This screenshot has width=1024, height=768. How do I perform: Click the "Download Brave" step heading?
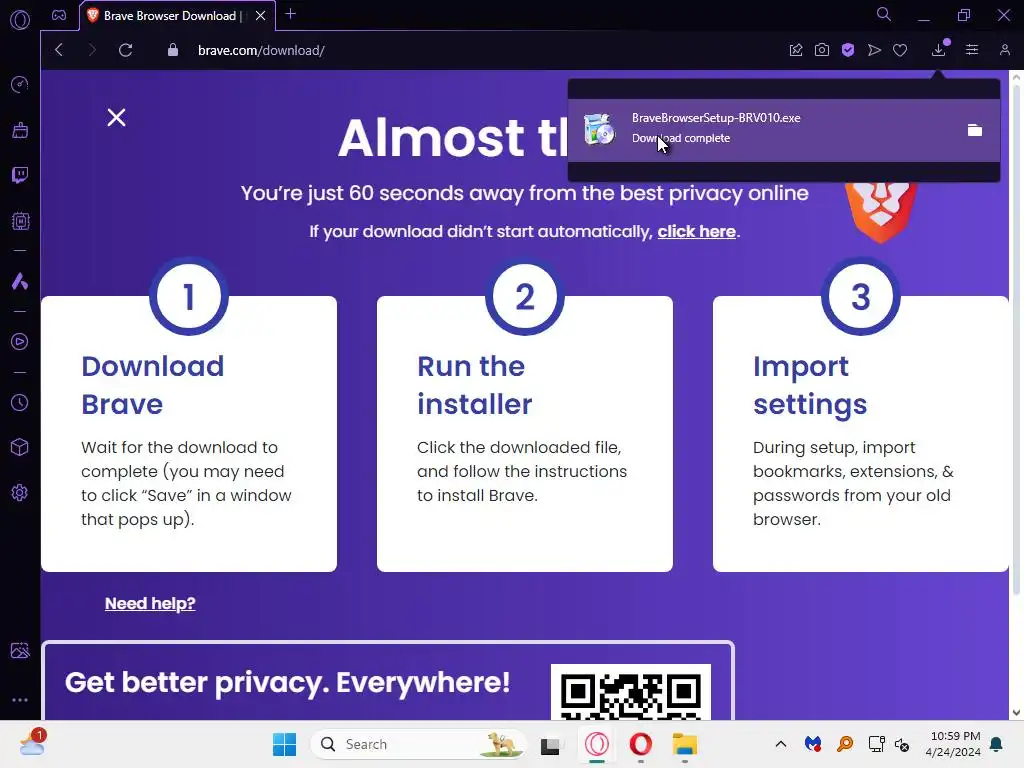tap(153, 385)
